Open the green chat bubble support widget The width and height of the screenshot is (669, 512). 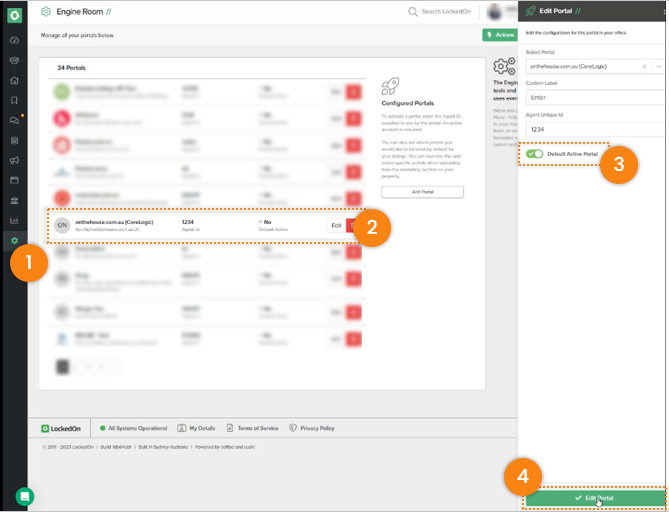[x=24, y=495]
